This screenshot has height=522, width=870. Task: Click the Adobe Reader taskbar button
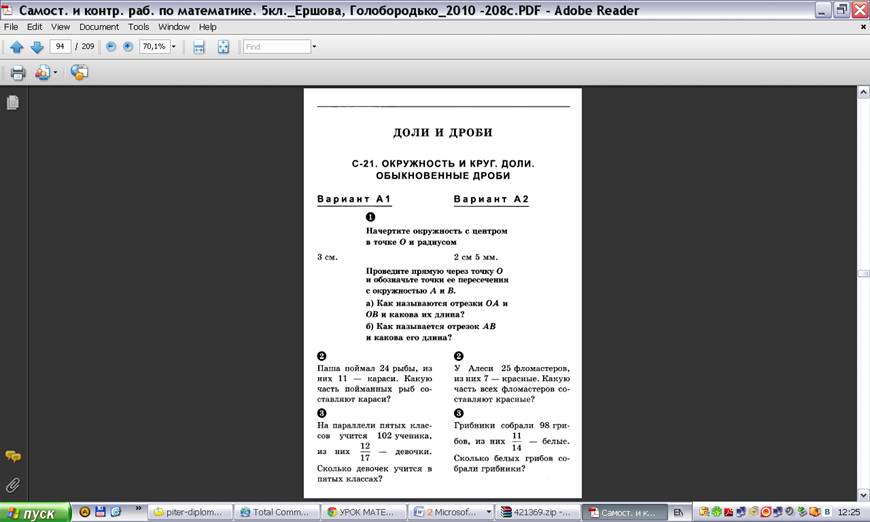[624, 513]
